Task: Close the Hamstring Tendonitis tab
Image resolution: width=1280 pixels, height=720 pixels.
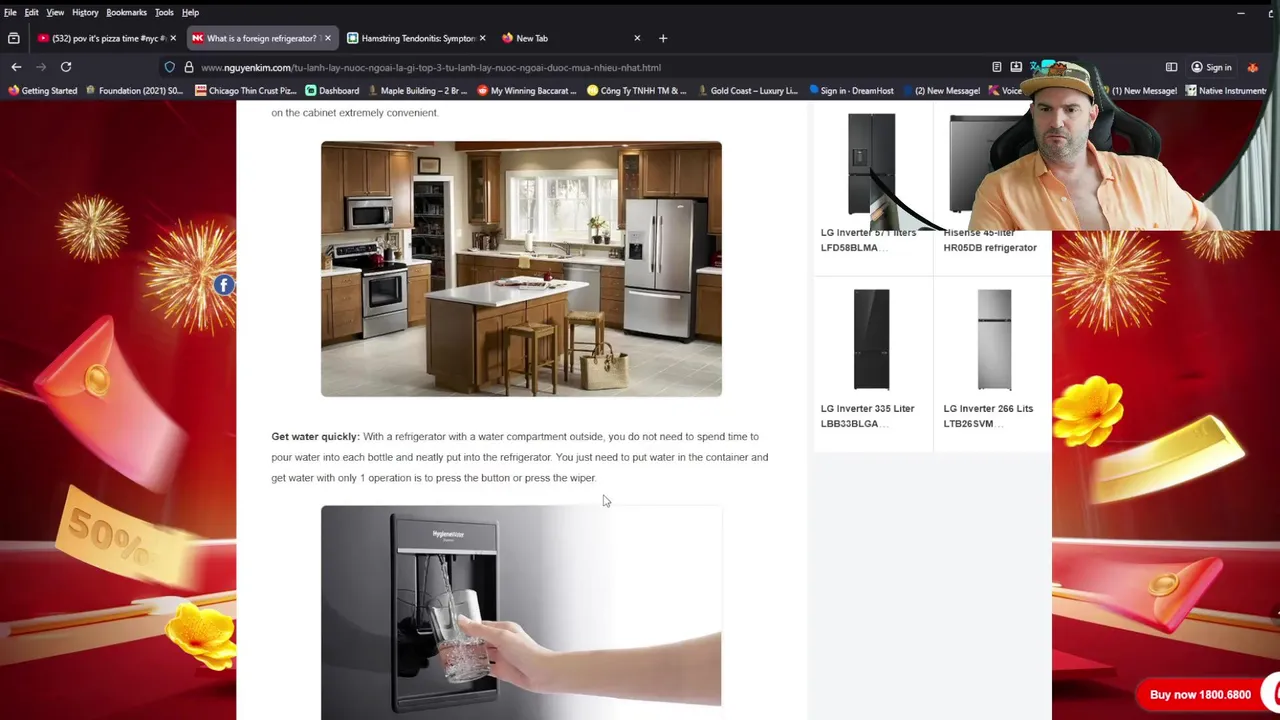Action: coord(482,38)
